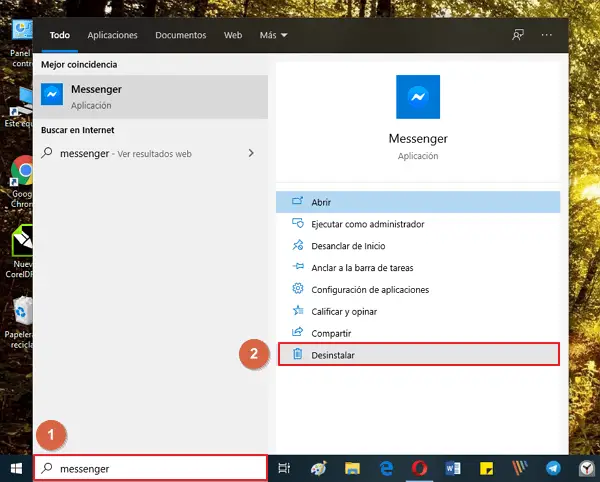Image resolution: width=600 pixels, height=482 pixels.
Task: Expand web results with the chevron arrow
Action: [x=251, y=153]
